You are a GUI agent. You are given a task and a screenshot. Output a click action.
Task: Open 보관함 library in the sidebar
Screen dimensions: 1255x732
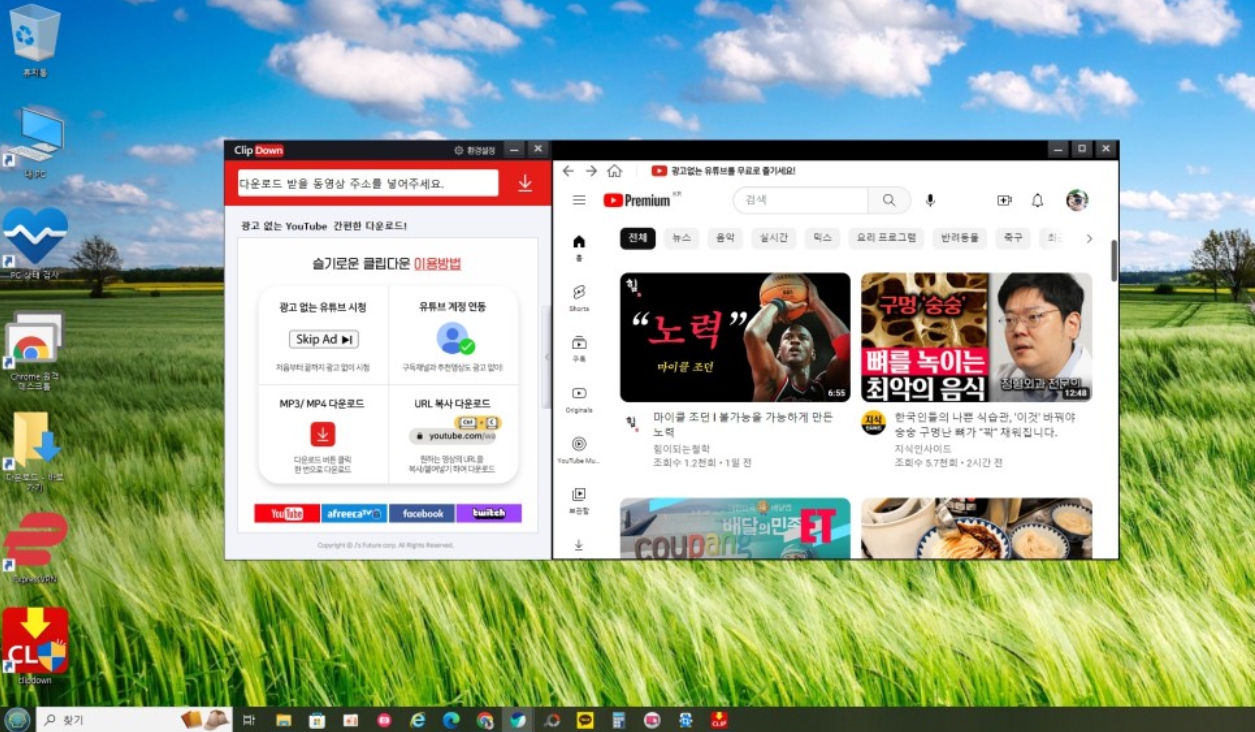(x=579, y=500)
